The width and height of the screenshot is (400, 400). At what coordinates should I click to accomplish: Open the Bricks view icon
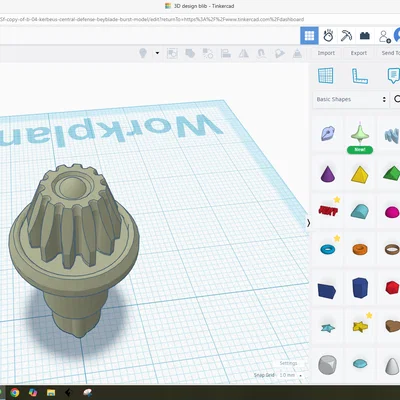point(365,35)
